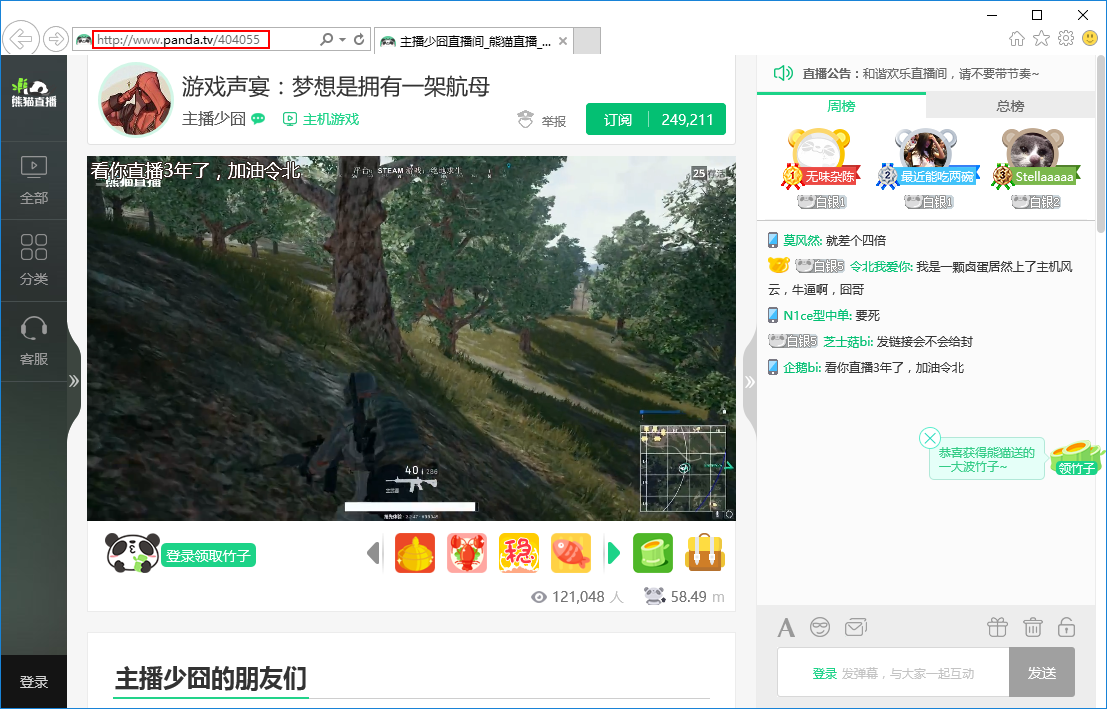Open 客服 customer service in sidebar

point(34,342)
